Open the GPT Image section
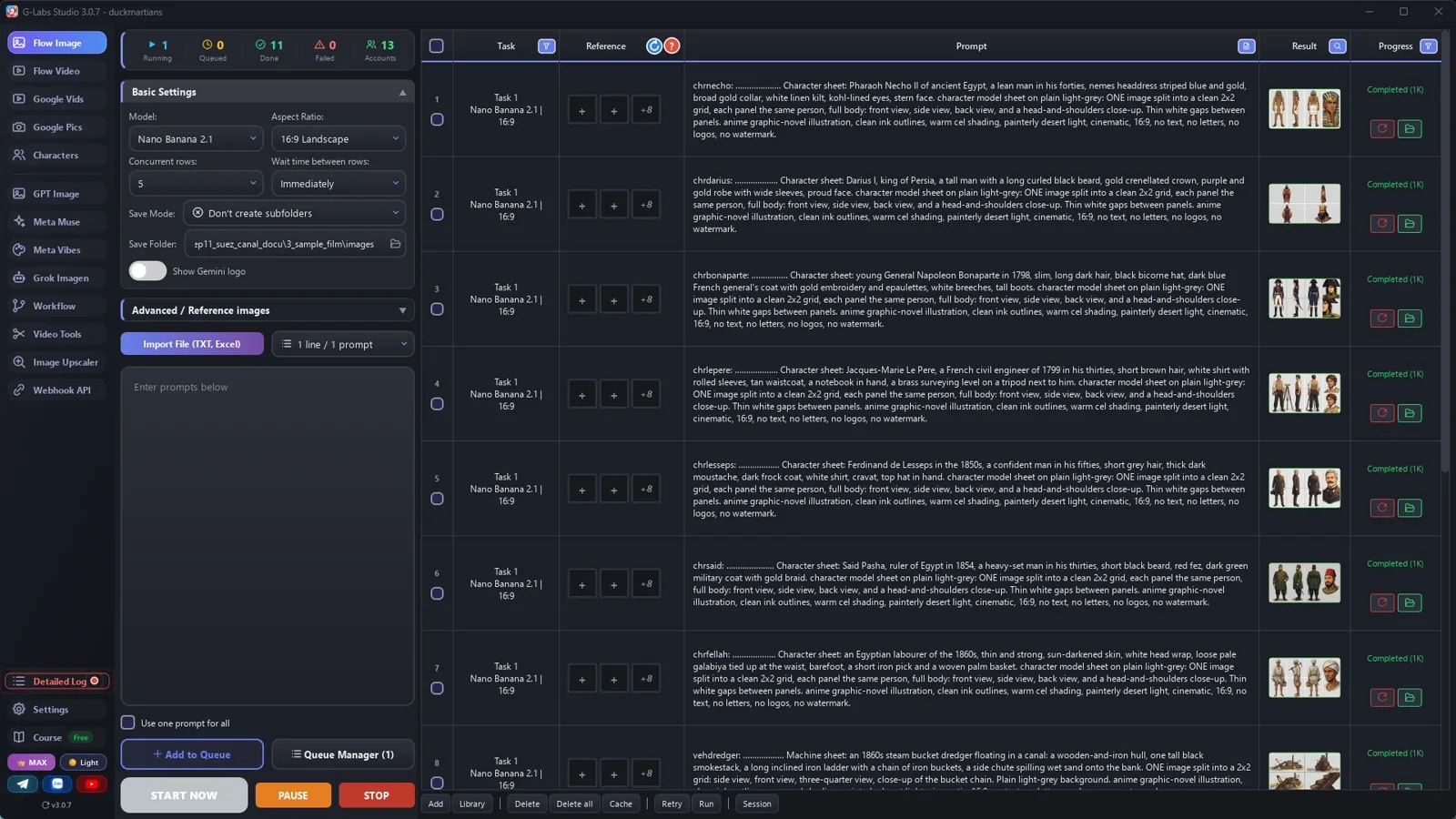The width and height of the screenshot is (1456, 819). pos(56,194)
